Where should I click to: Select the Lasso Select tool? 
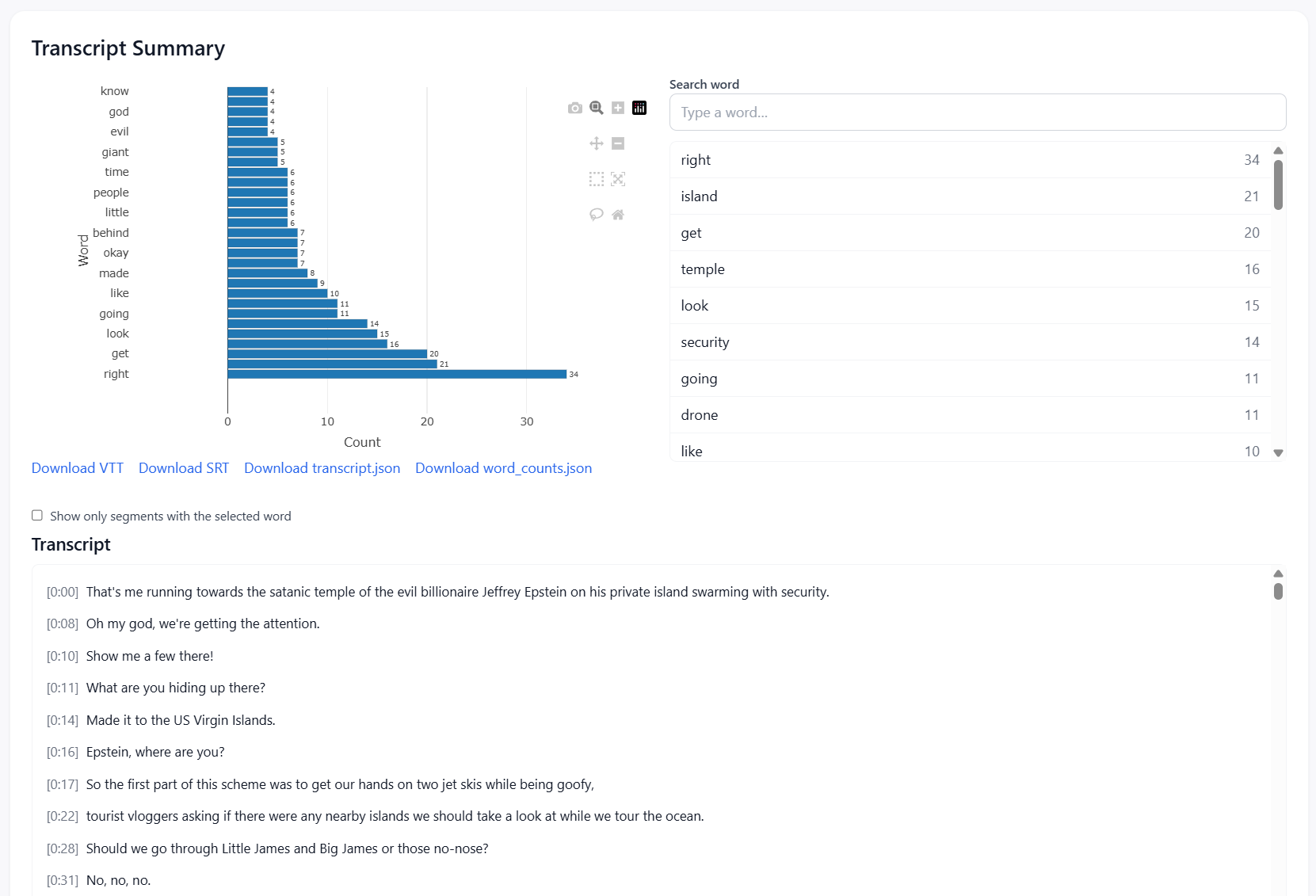point(597,215)
